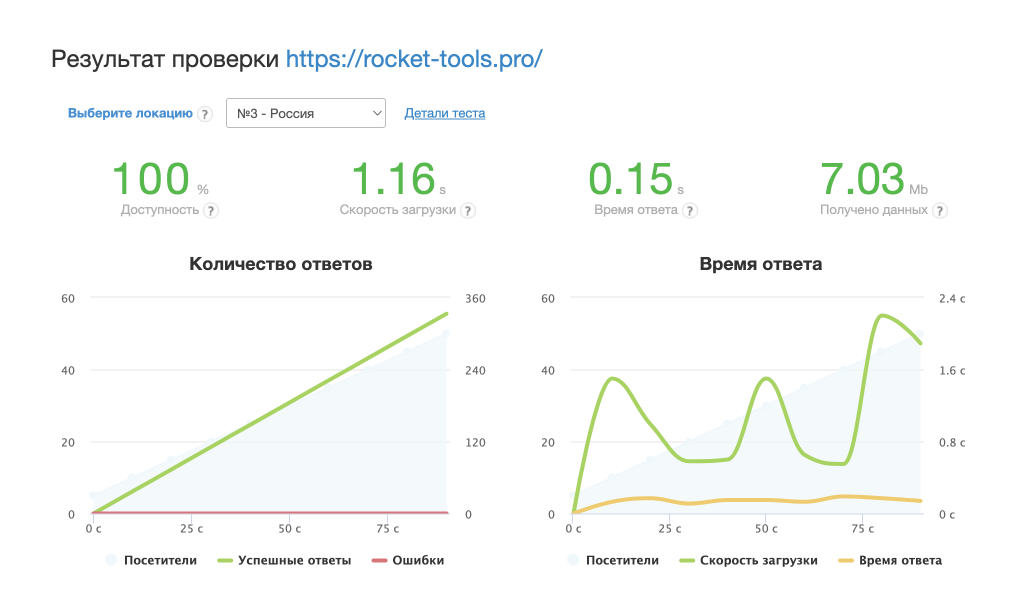The image size is (1020, 608).
Task: Toggle Посетители series in Количество ответов chart
Action: [x=150, y=561]
